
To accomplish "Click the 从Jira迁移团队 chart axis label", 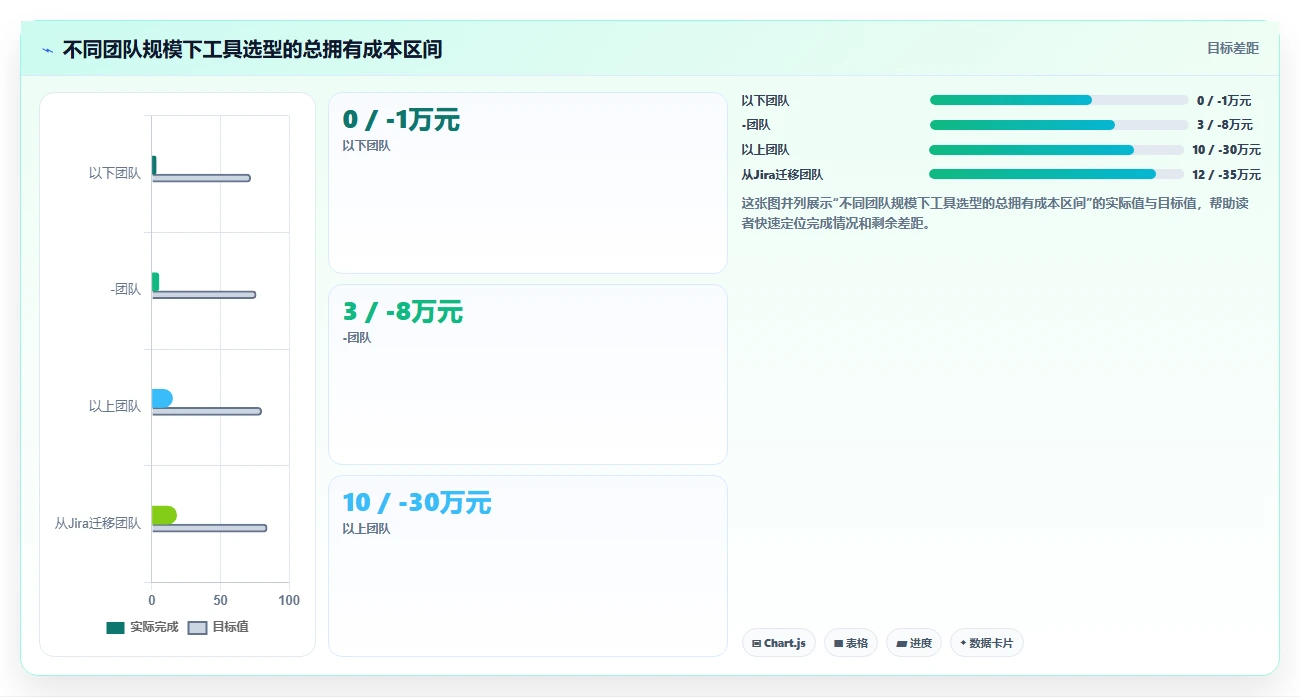I will [98, 523].
